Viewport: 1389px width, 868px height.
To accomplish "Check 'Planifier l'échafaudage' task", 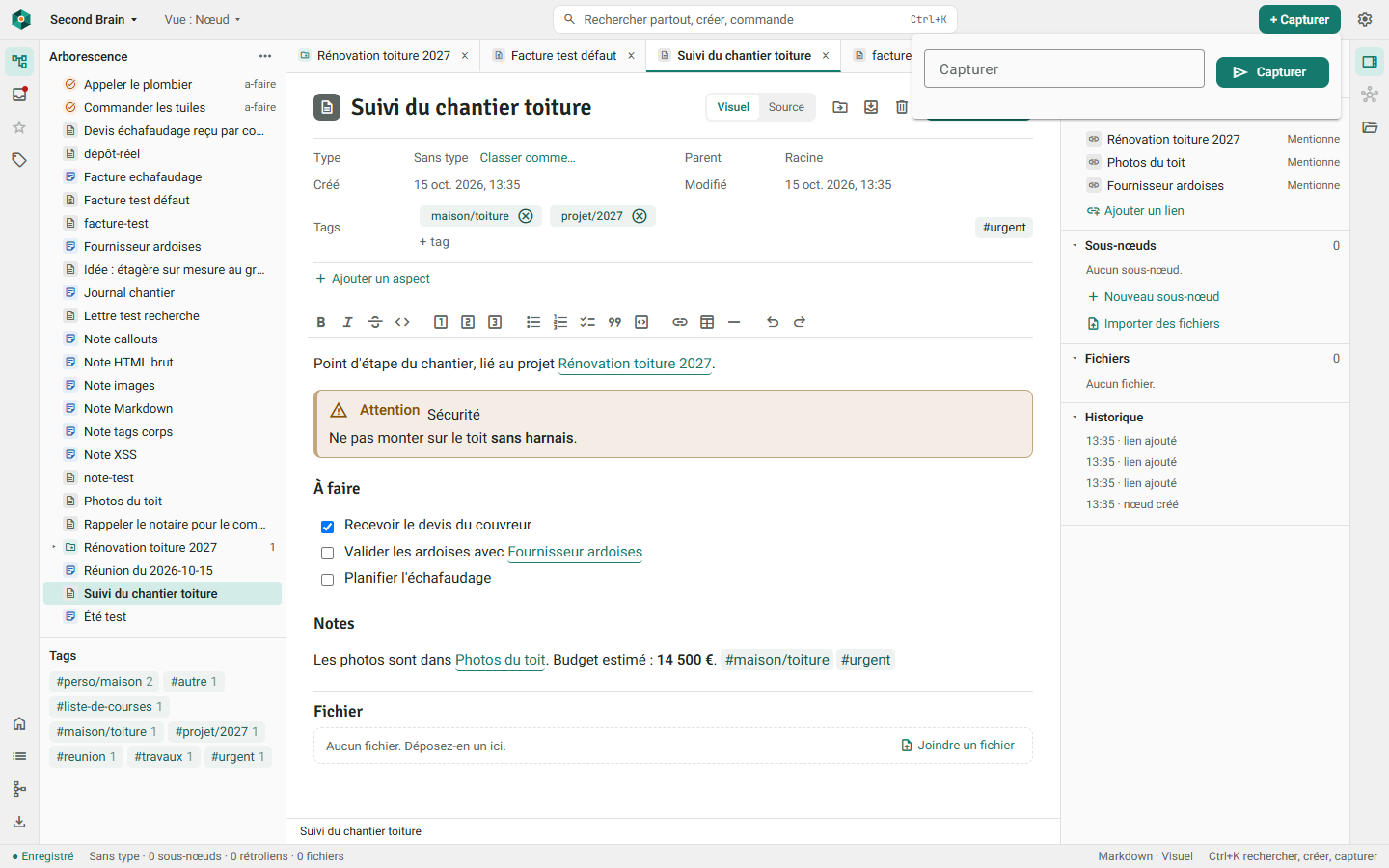I will tap(327, 580).
